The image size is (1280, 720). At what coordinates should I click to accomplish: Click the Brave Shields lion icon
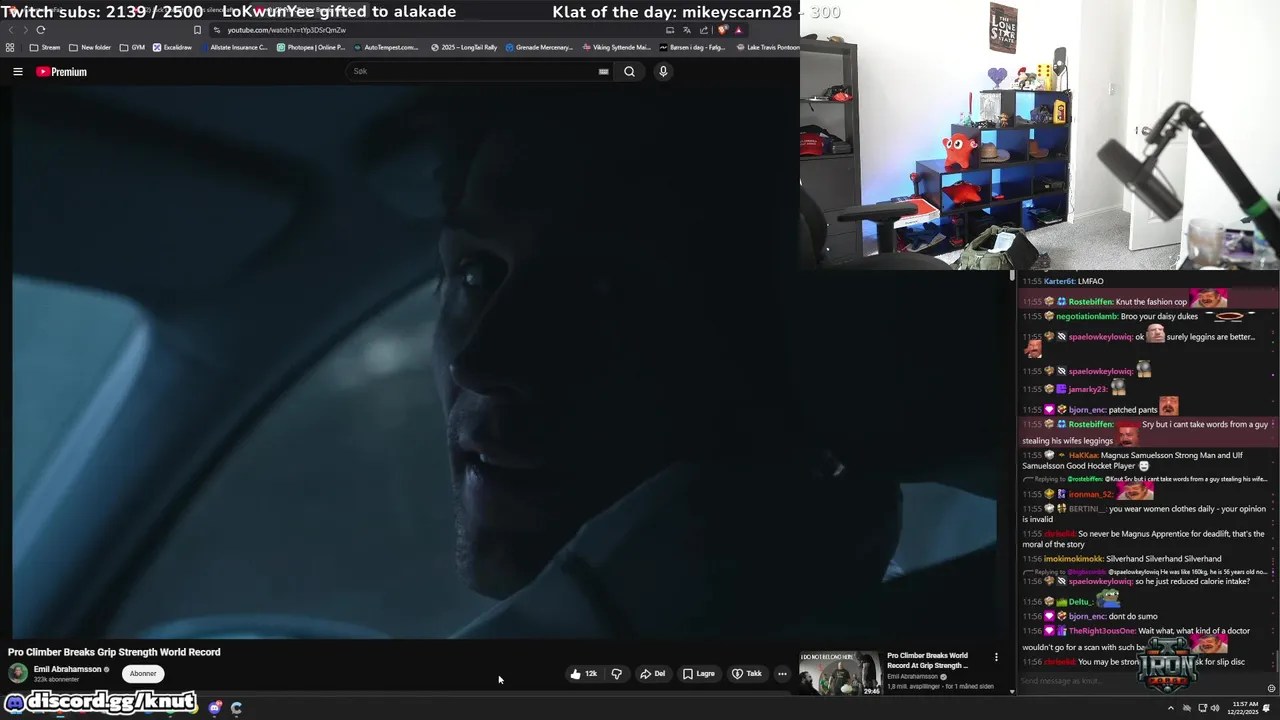pyautogui.click(x=723, y=30)
